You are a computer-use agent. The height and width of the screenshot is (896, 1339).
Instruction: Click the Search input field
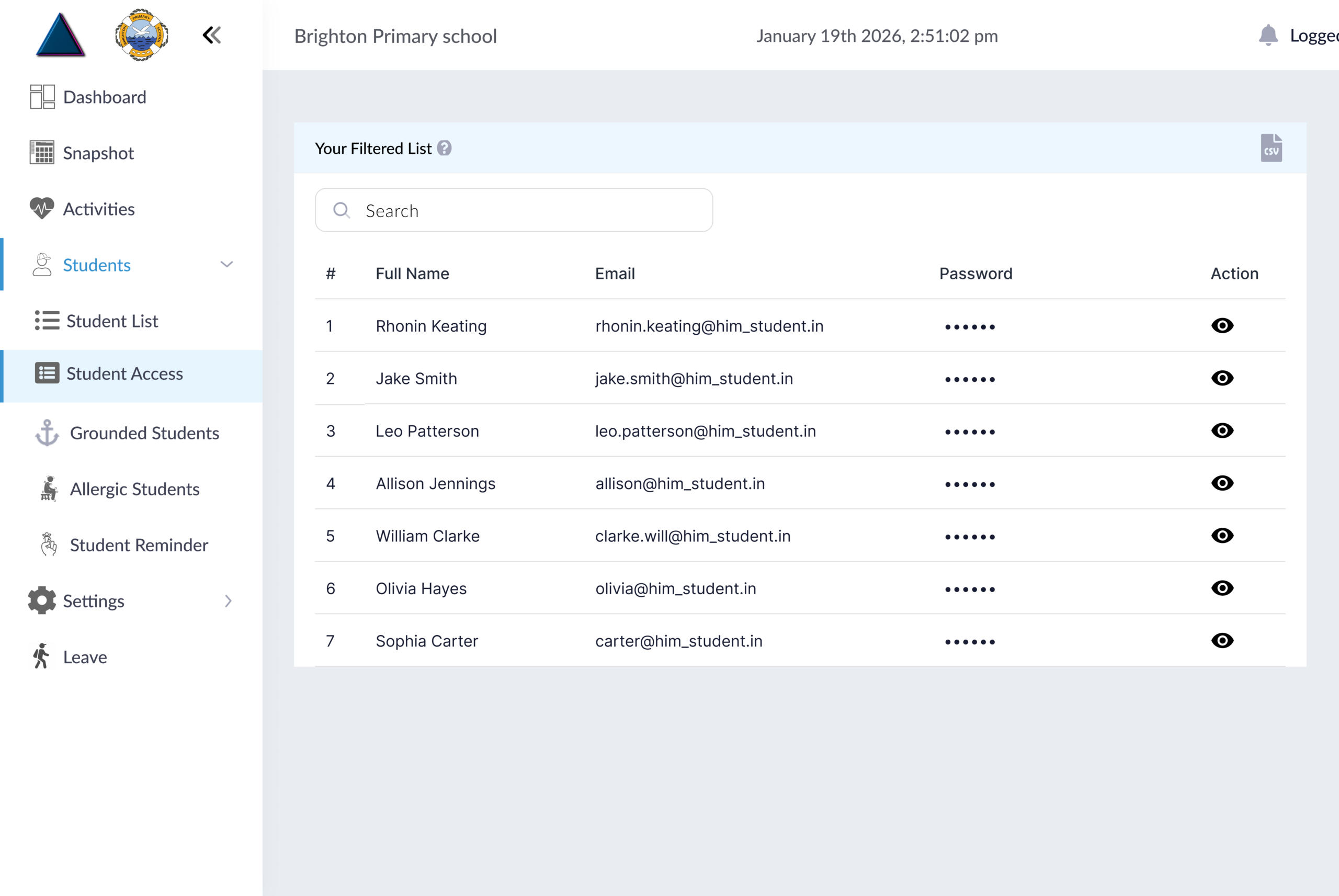pos(514,210)
